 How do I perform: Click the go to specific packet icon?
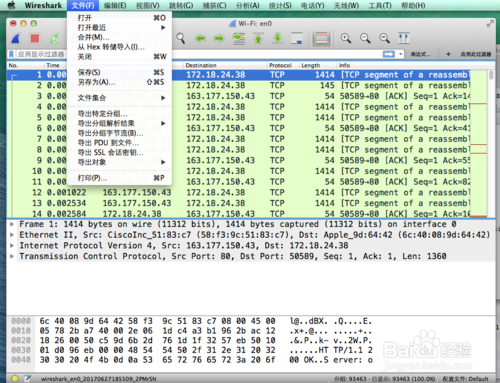(x=239, y=38)
